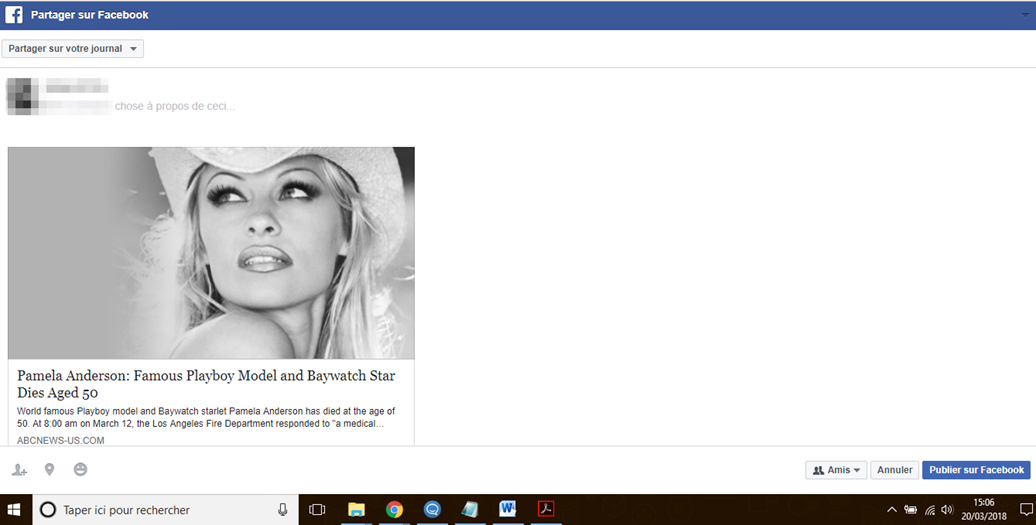1036x525 pixels.
Task: Open Adobe Acrobat Reader from the taskbar
Action: pyautogui.click(x=546, y=509)
